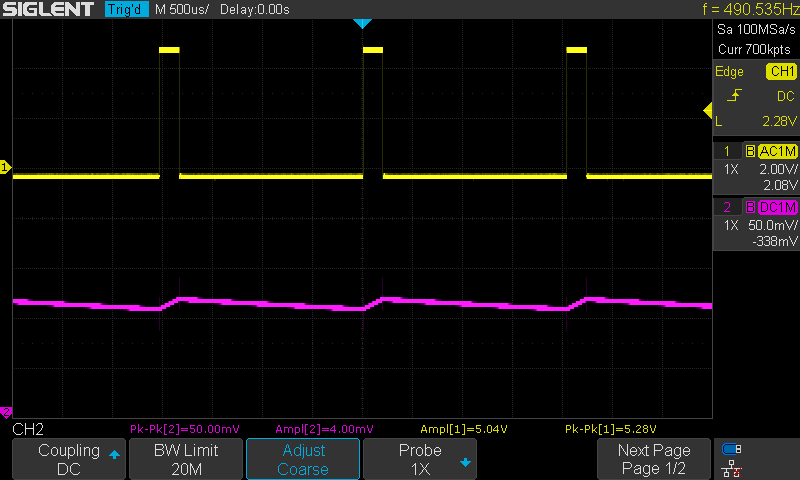Click the CH2 menu title label

click(x=28, y=430)
